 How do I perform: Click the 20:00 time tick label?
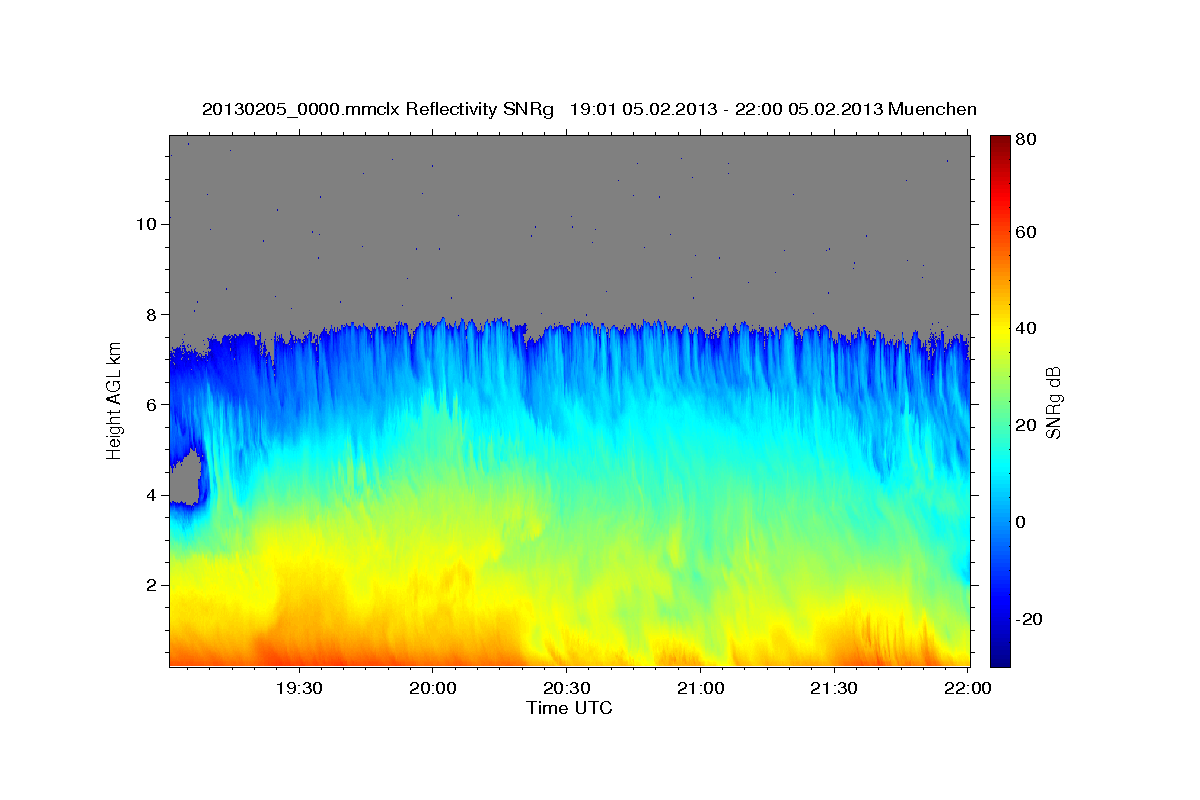pyautogui.click(x=433, y=689)
